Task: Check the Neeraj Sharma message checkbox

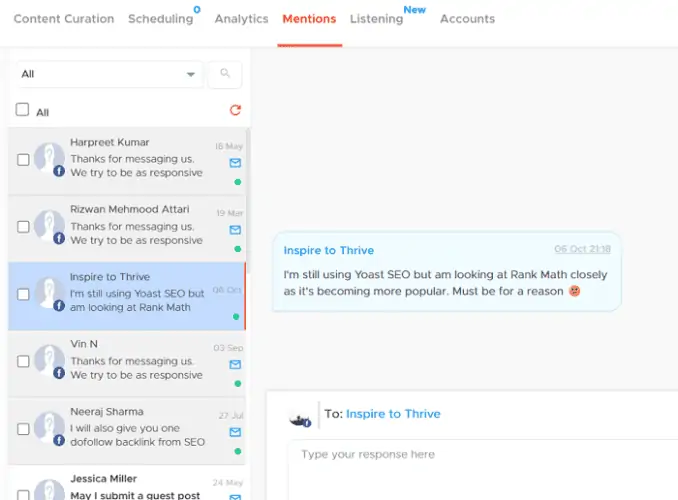Action: [23, 429]
